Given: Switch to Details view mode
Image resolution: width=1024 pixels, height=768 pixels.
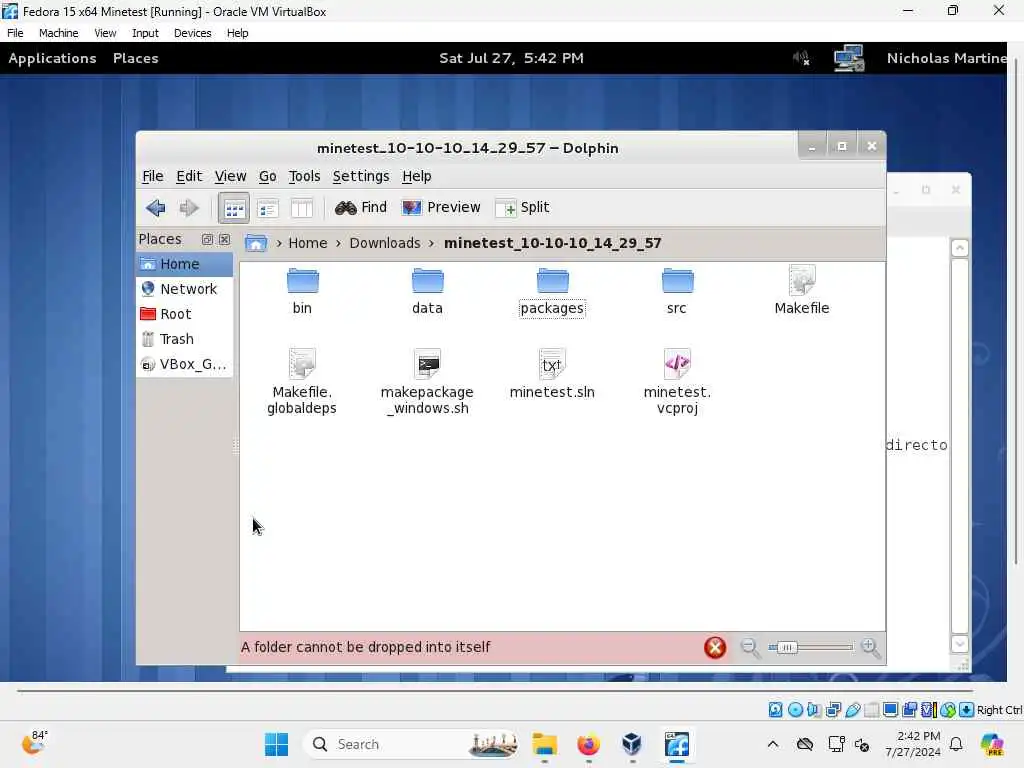Looking at the screenshot, I should pos(268,208).
